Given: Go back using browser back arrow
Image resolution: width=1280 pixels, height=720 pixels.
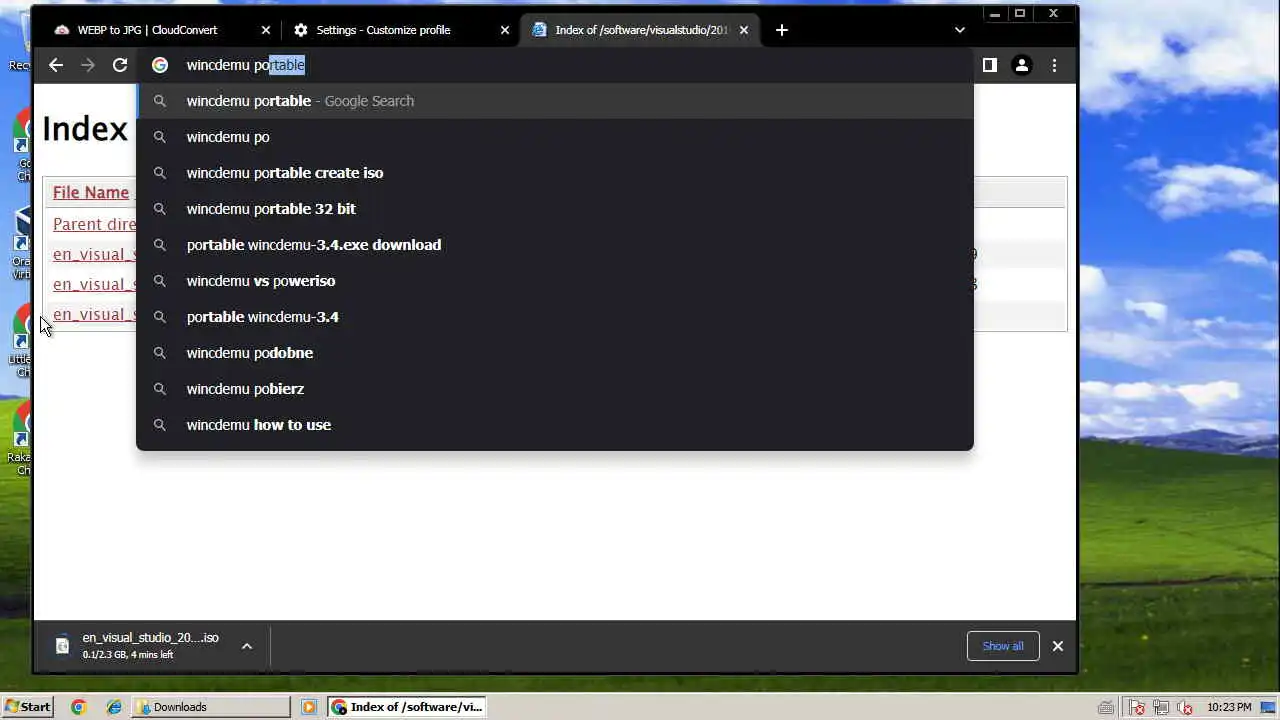Looking at the screenshot, I should point(56,65).
